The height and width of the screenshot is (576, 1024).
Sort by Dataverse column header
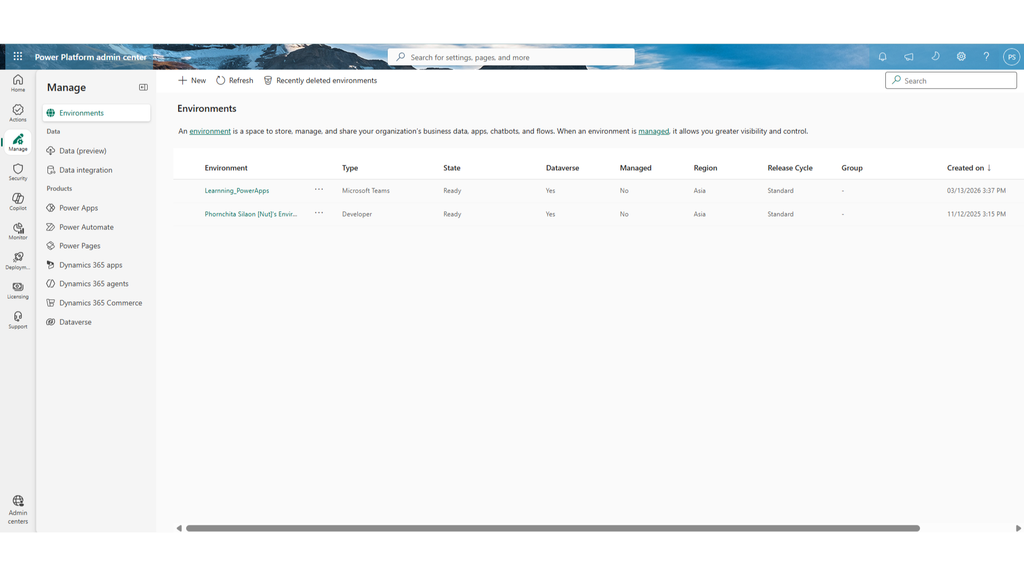pos(562,168)
